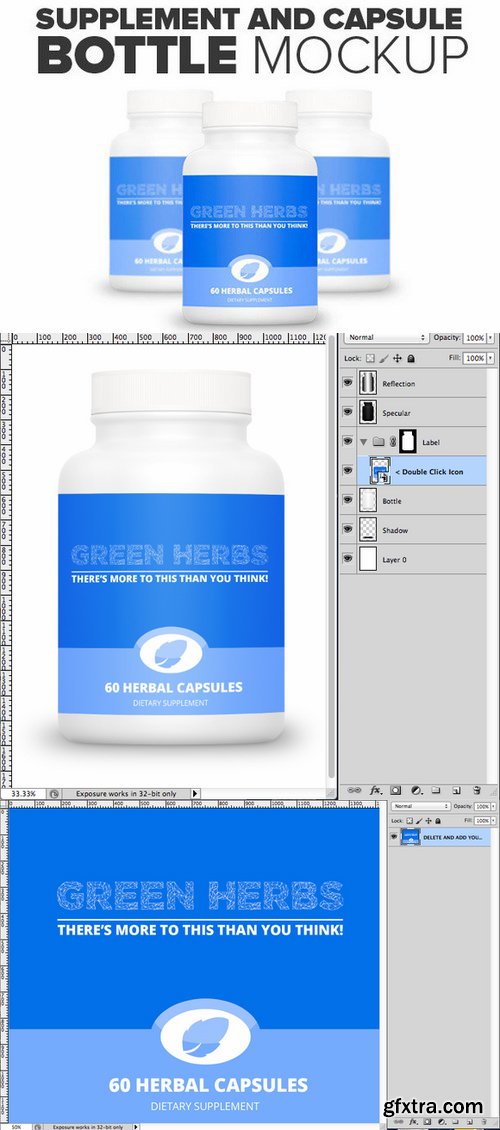Collapse the Label group
Image resolution: width=500 pixels, height=1130 pixels.
(x=364, y=442)
